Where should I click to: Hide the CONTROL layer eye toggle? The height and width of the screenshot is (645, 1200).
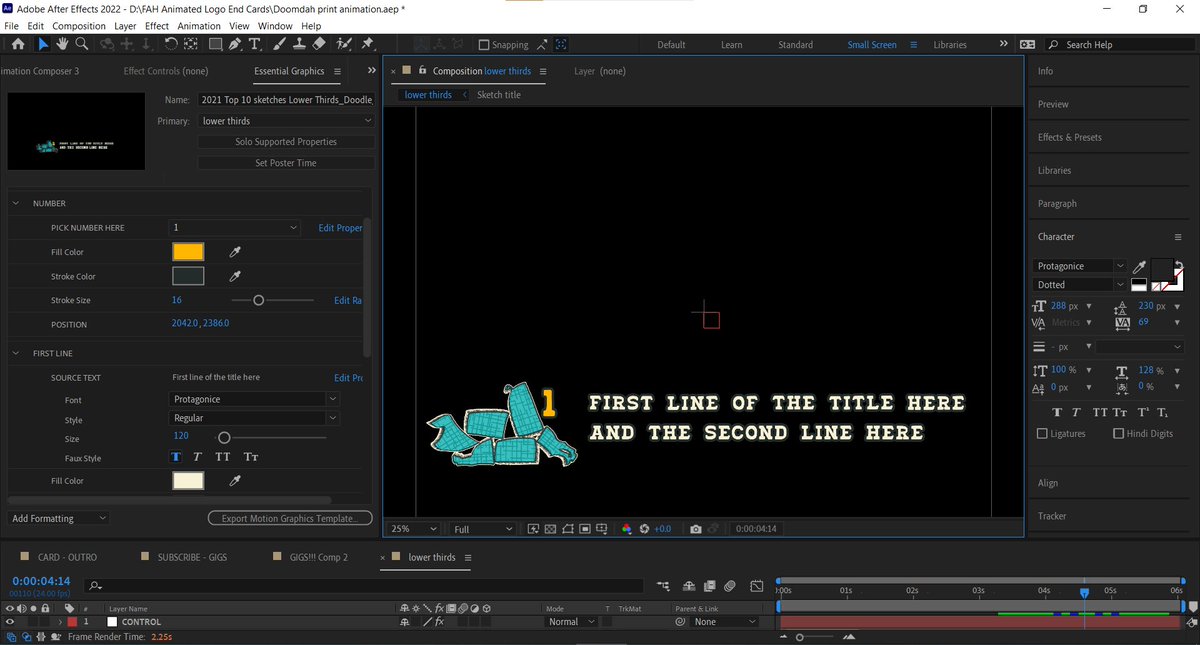10,622
